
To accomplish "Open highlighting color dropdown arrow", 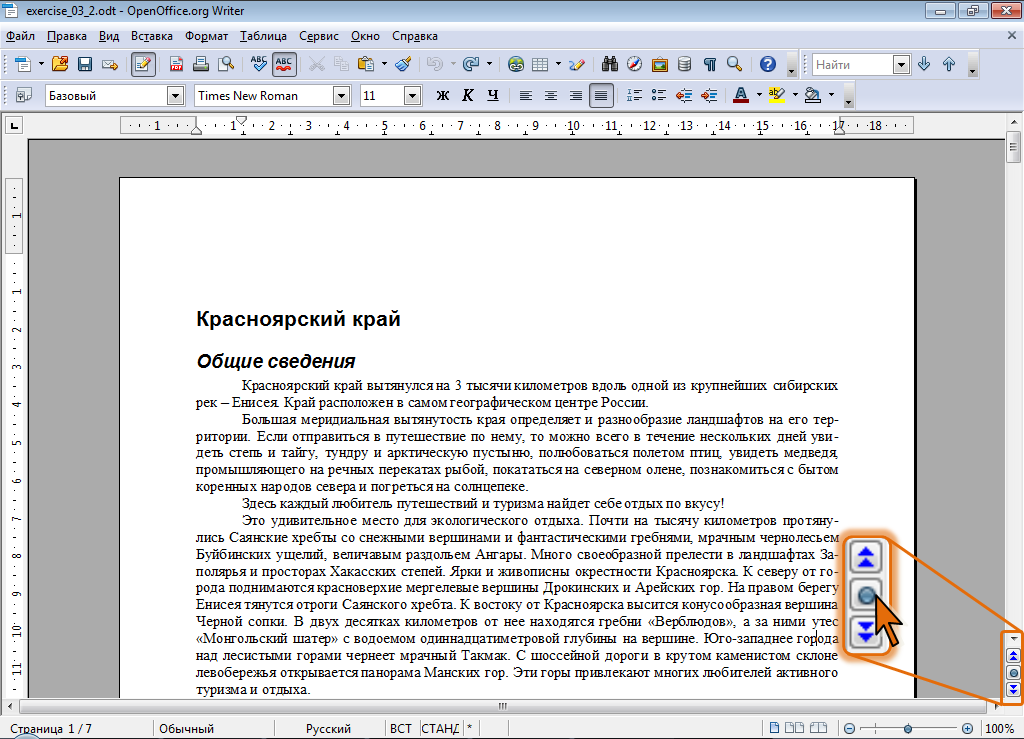I will (x=795, y=95).
